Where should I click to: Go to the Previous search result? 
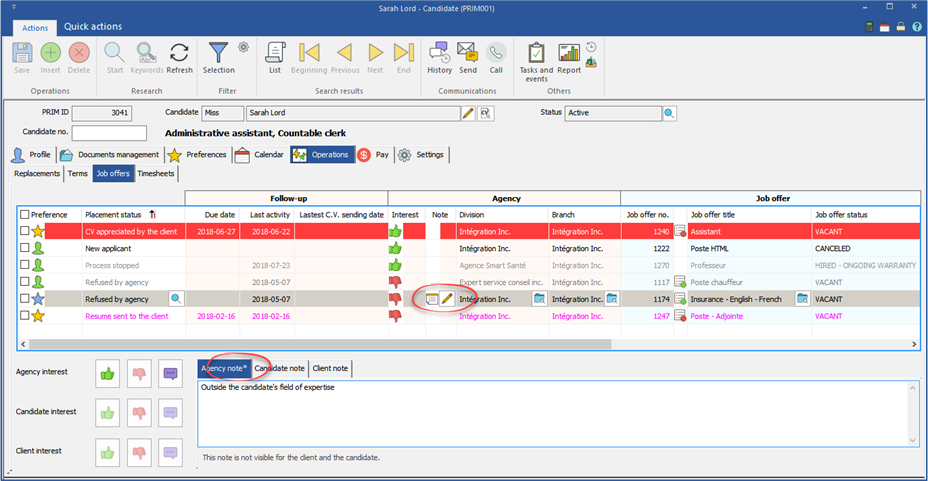[344, 53]
